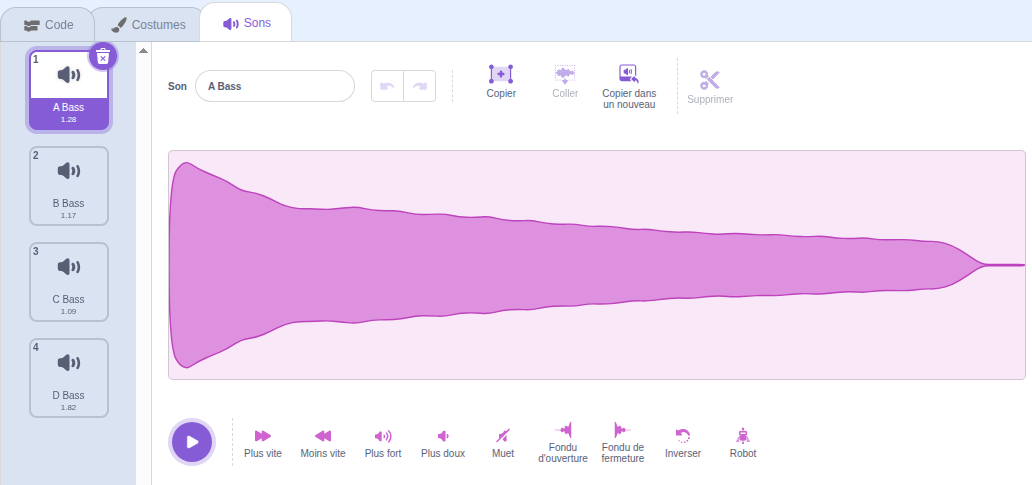1032x485 pixels.
Task: Select the C Bass sound thumbnail
Action: [68, 281]
